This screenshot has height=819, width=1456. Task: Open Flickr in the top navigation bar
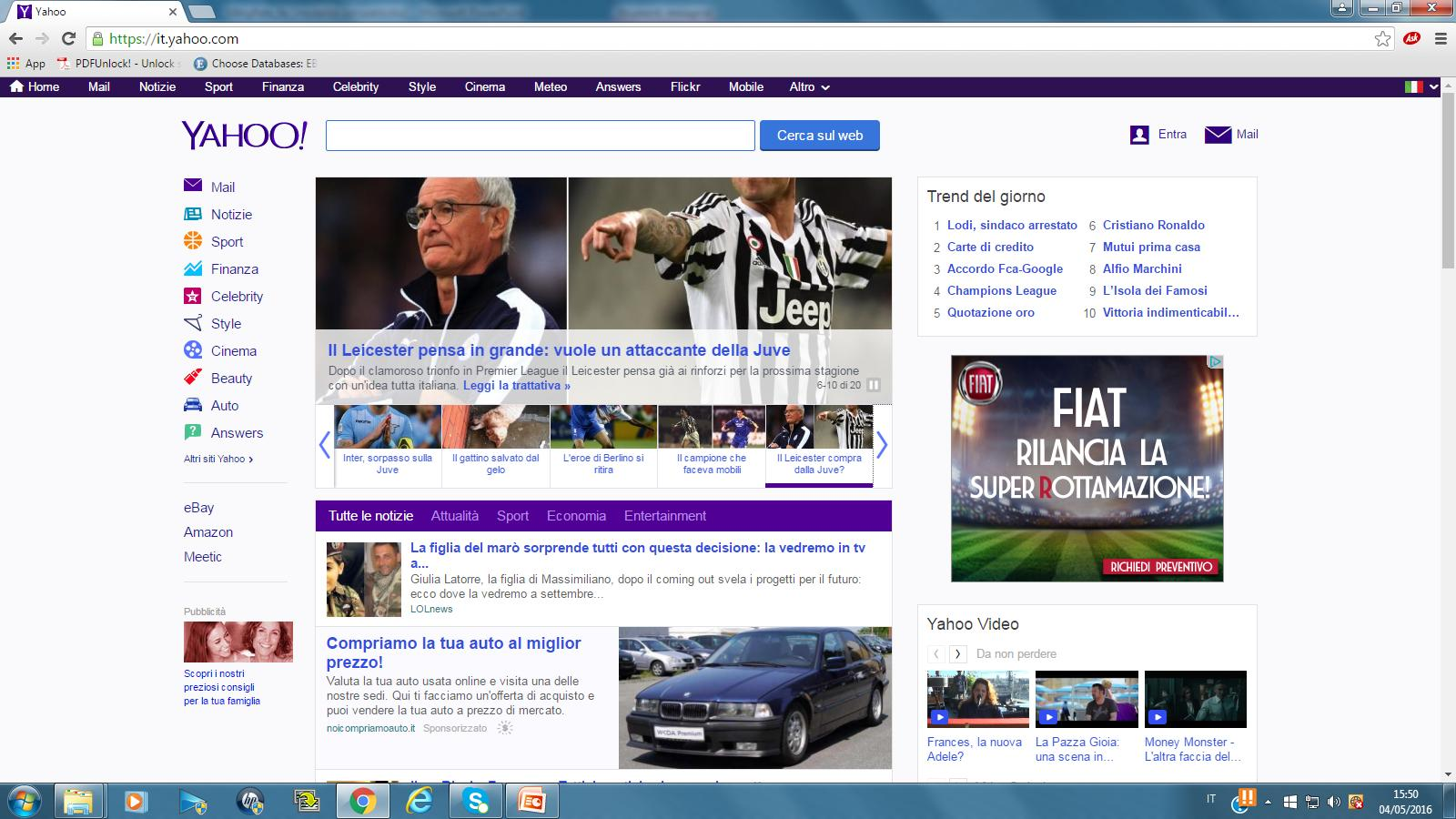685,87
